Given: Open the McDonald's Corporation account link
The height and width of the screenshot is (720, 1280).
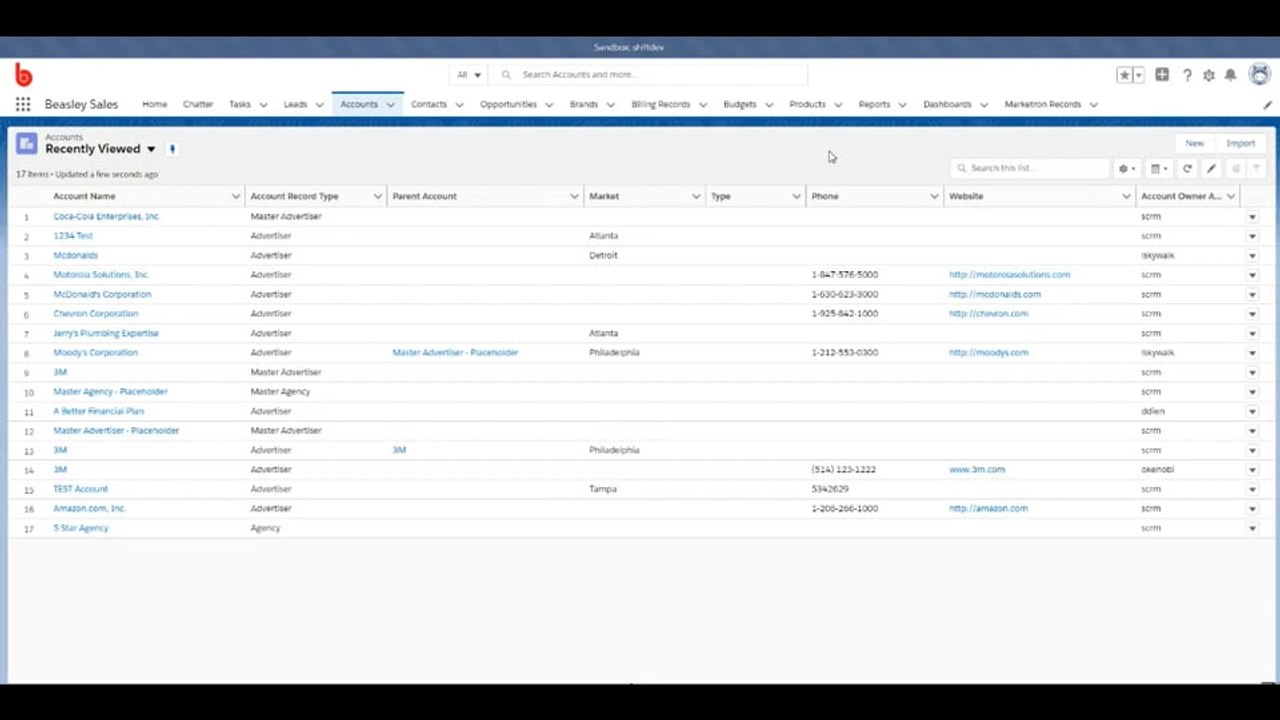Looking at the screenshot, I should pyautogui.click(x=102, y=295).
